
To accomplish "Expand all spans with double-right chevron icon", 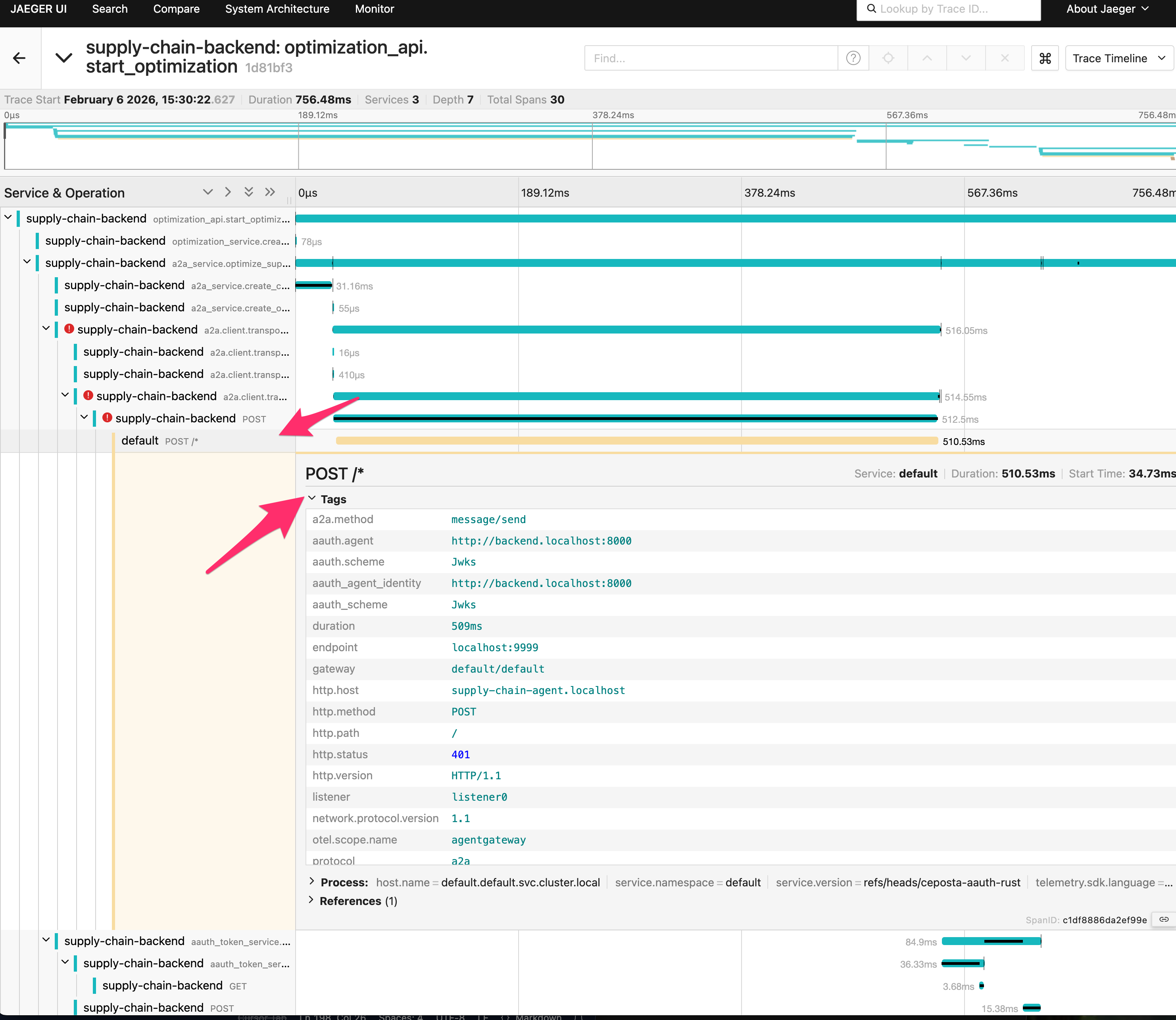I will pos(270,192).
